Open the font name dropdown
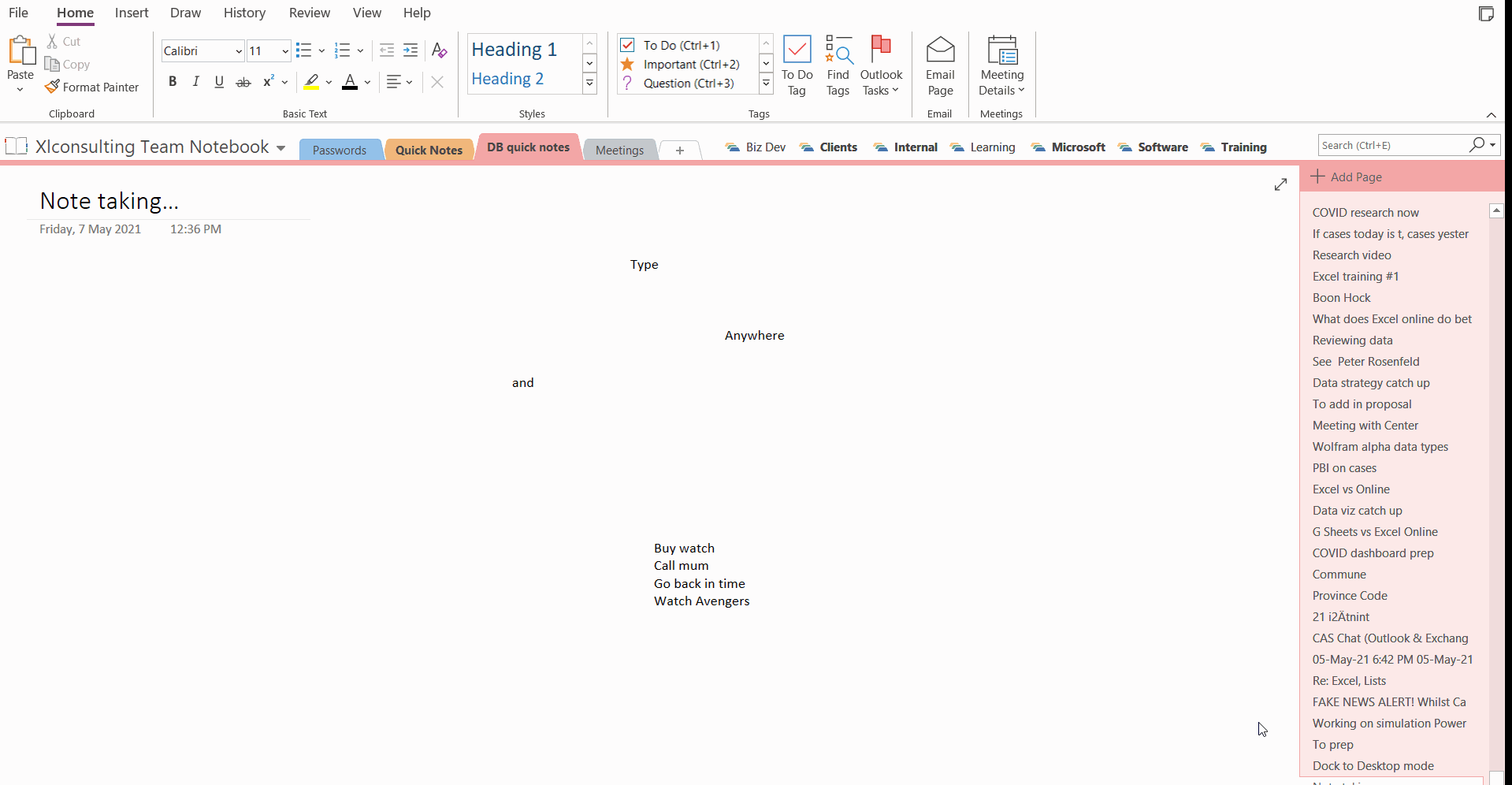The width and height of the screenshot is (1512, 785). click(x=238, y=51)
